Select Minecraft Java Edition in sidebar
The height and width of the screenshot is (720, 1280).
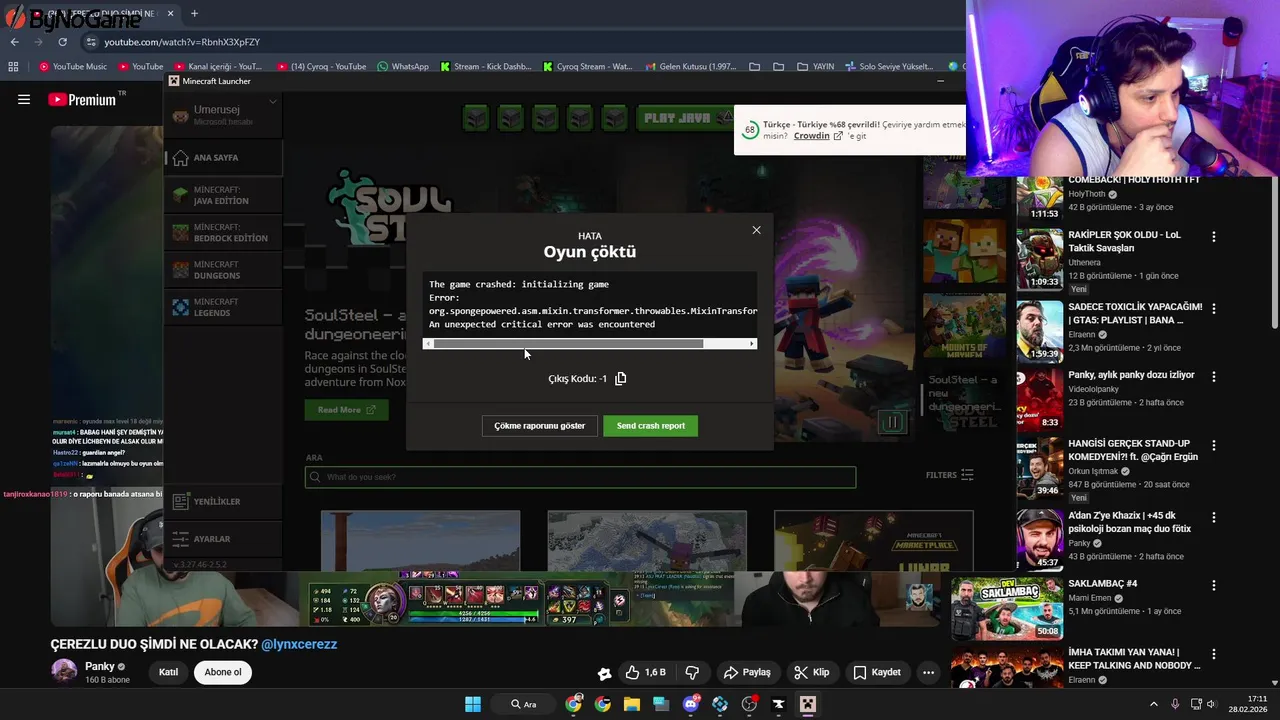224,195
